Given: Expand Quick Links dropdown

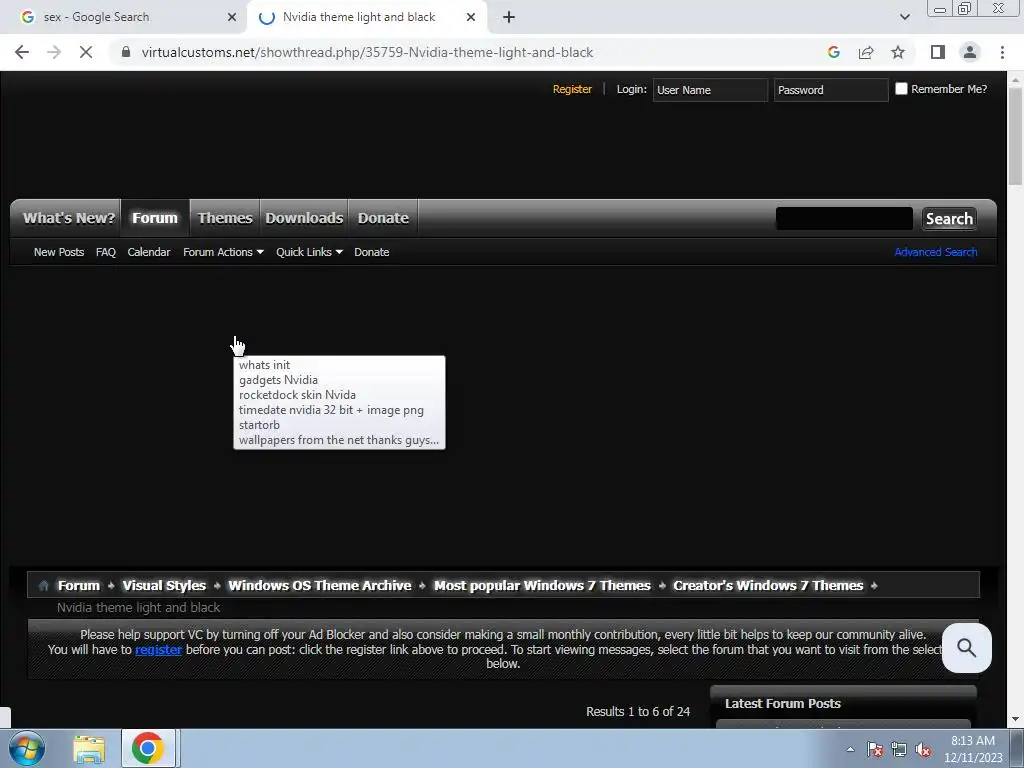Looking at the screenshot, I should (x=309, y=252).
